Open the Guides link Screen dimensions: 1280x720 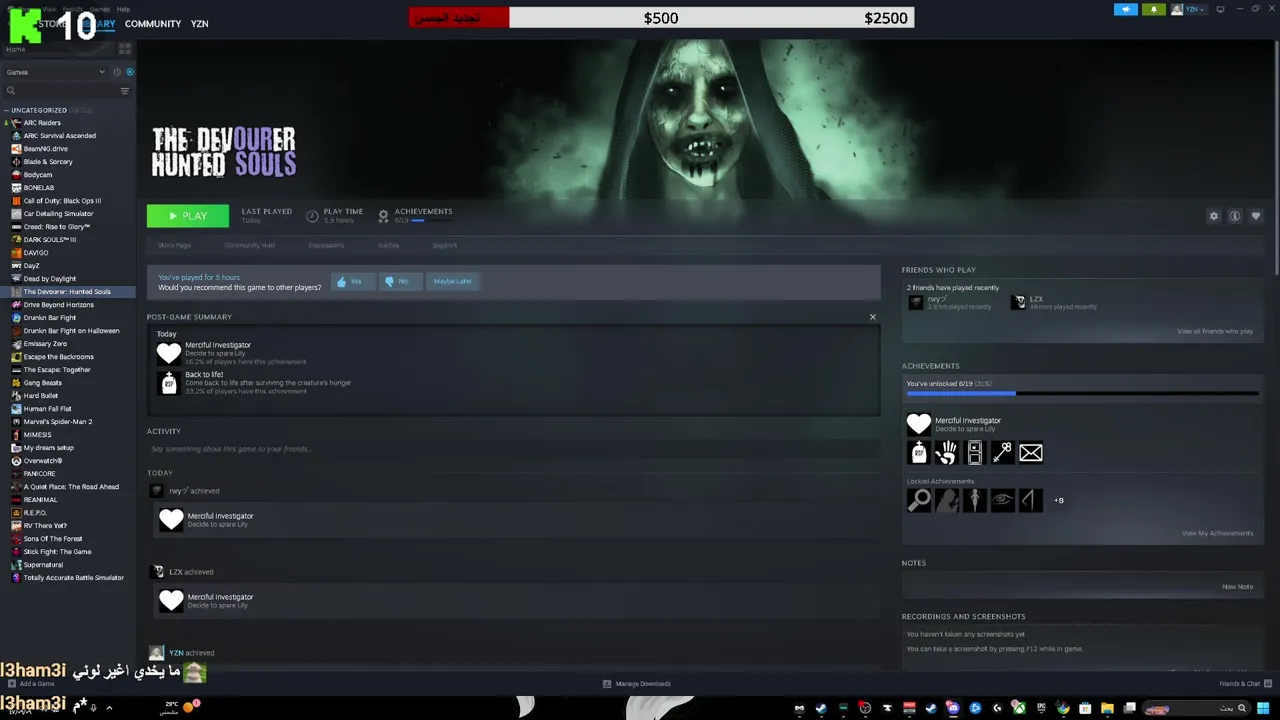click(388, 245)
